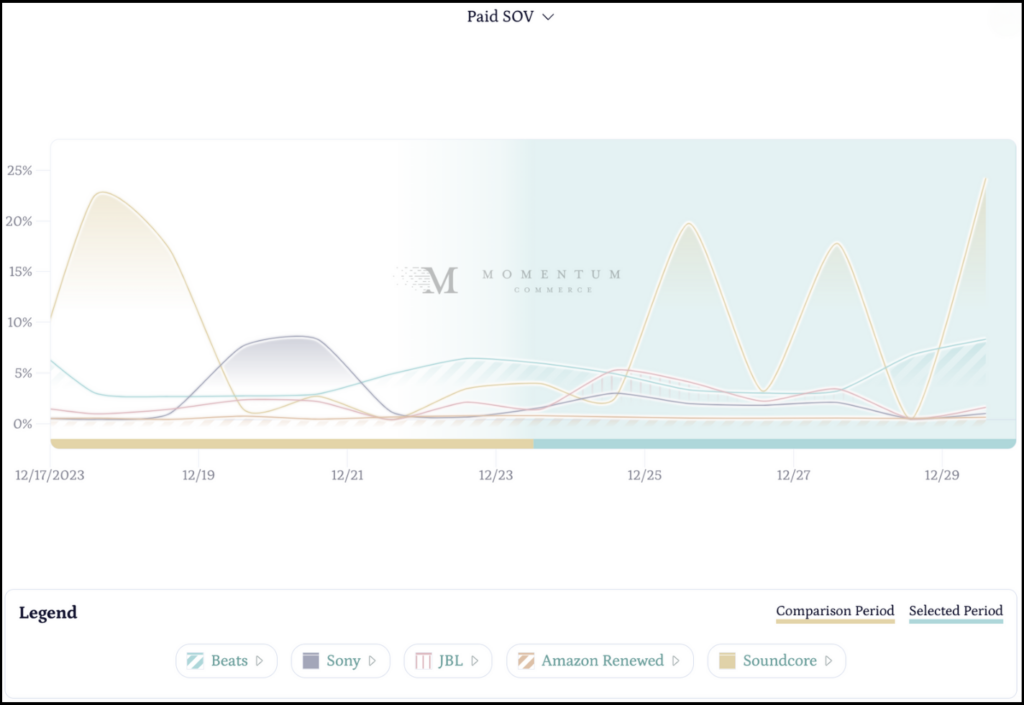Click the Beats striped pattern icon in legend

pos(195,661)
